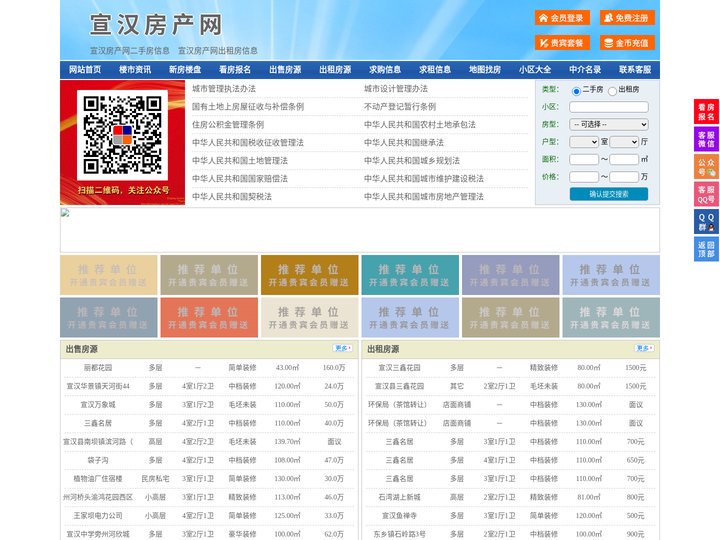
Task: Open the 贵宾套餐 package button
Action: tap(562, 43)
